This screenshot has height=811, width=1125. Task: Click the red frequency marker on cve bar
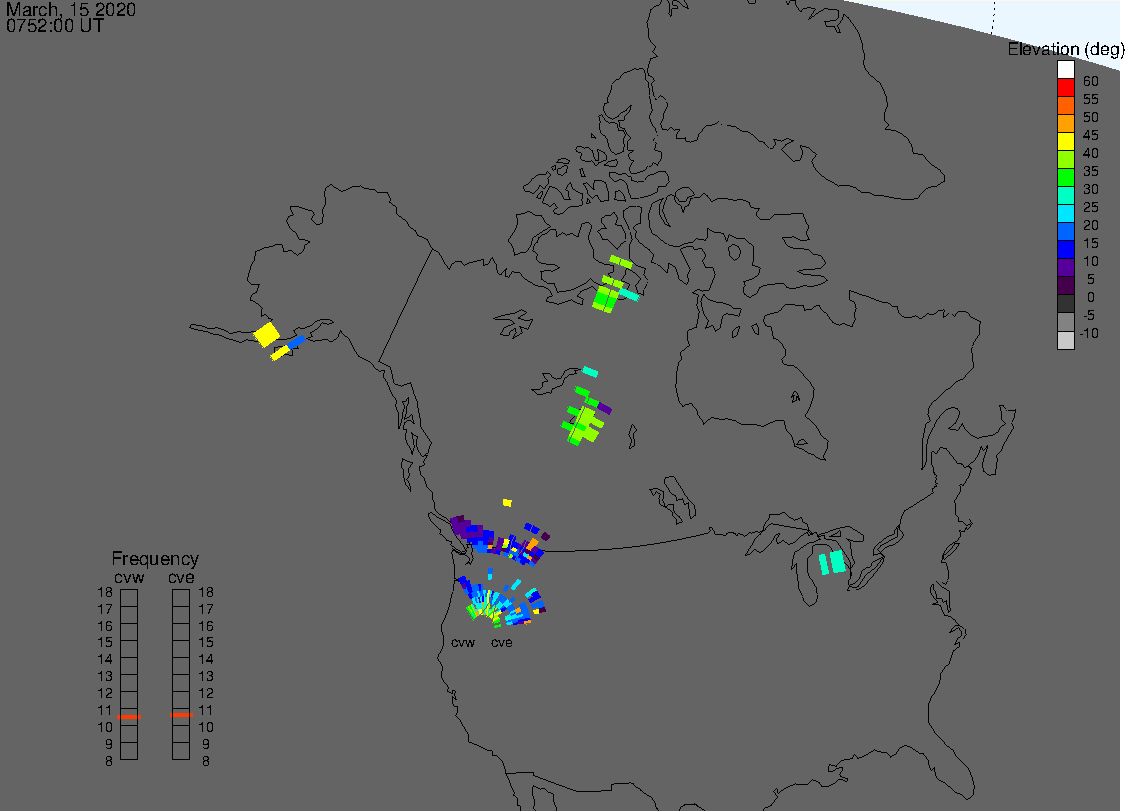[181, 715]
